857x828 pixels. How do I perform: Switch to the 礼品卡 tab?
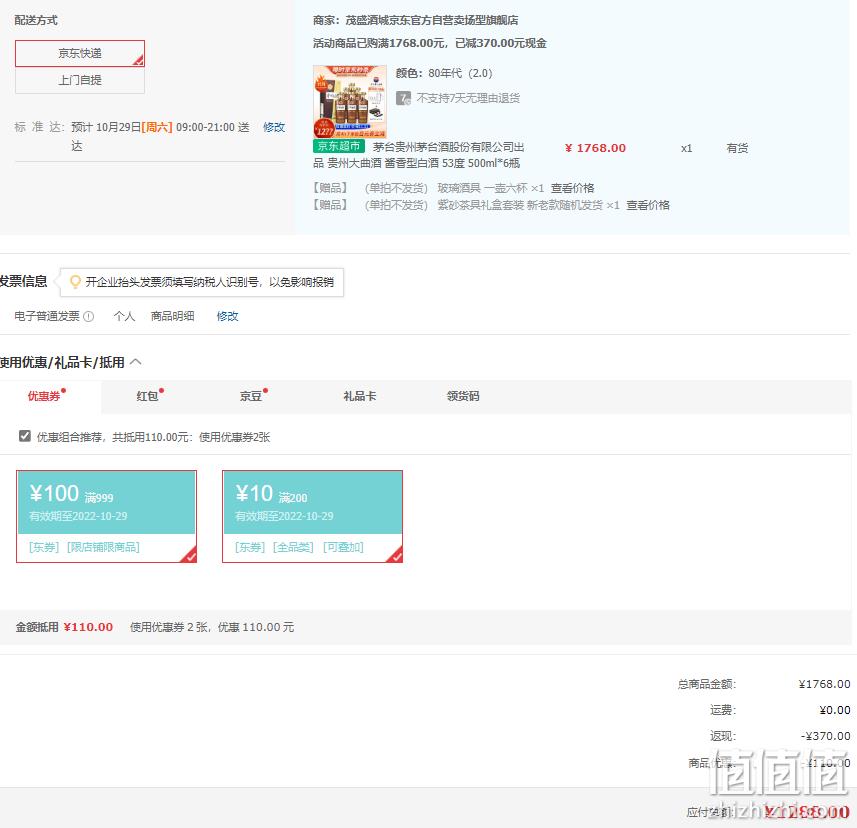click(360, 396)
